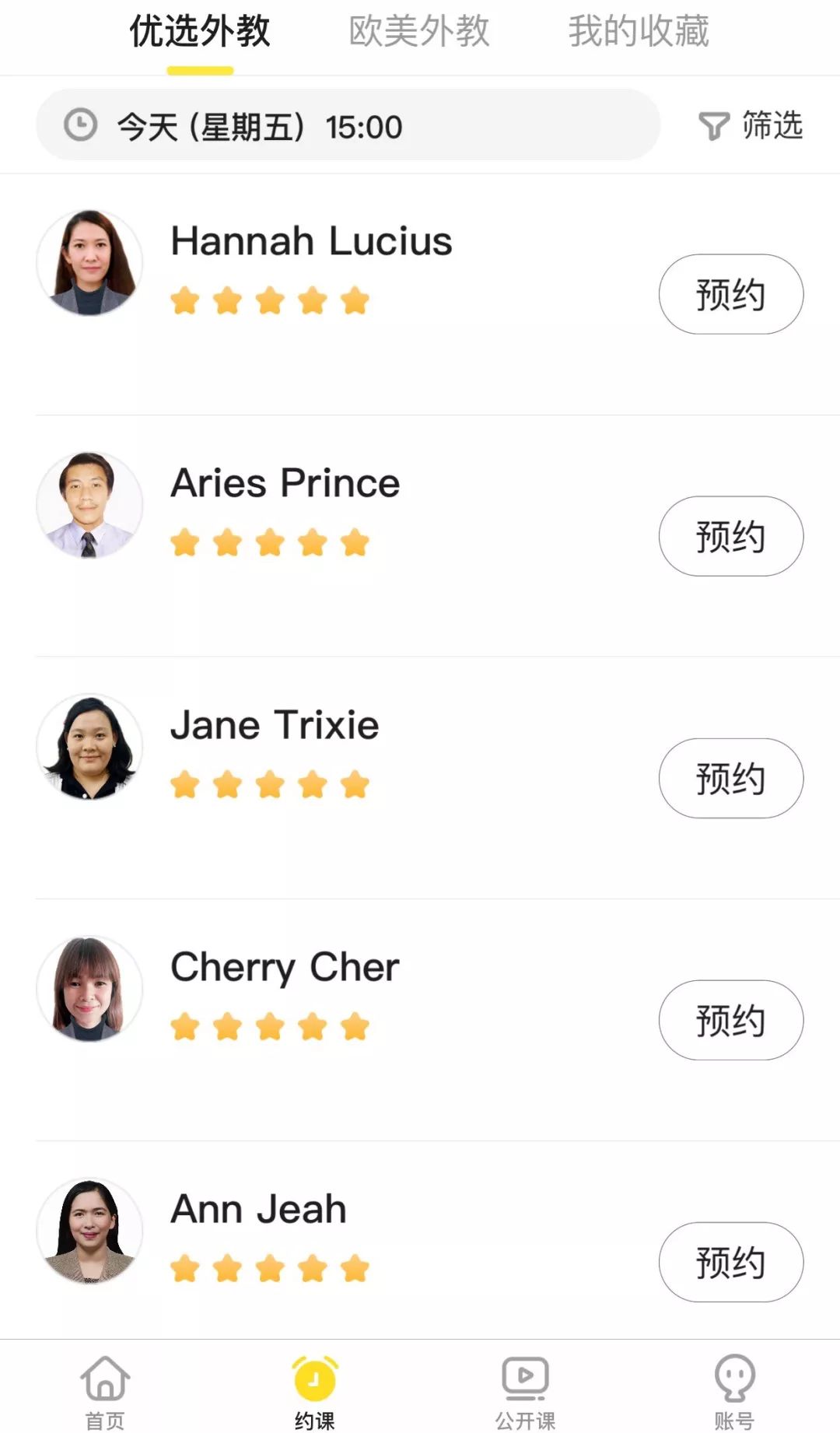This screenshot has width=840, height=1433.
Task: Tap 预约 next to Cherry Cher
Action: (730, 1020)
